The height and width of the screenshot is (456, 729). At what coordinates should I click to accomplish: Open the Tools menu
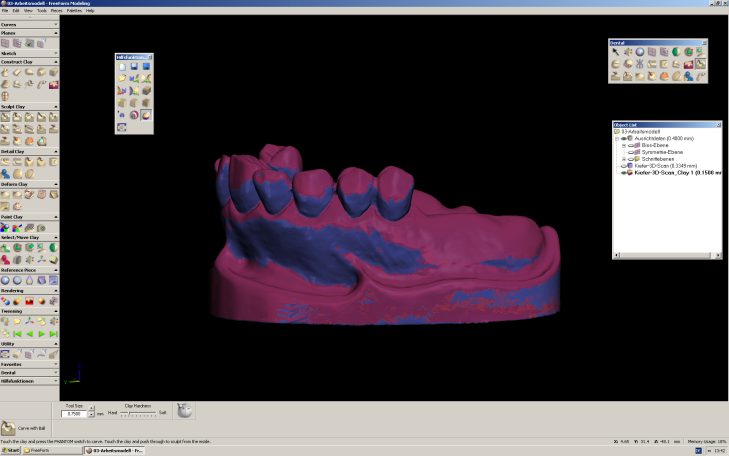click(41, 10)
